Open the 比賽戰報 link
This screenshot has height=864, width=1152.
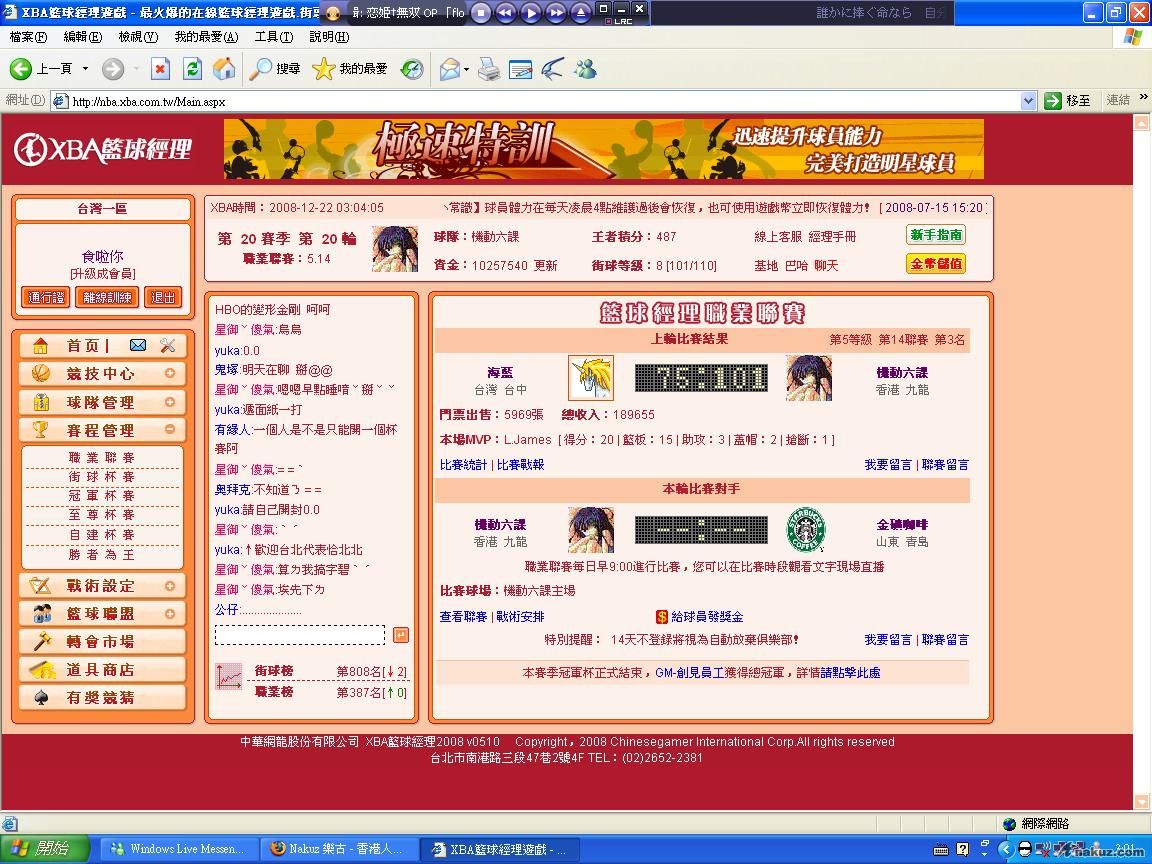[x=520, y=465]
